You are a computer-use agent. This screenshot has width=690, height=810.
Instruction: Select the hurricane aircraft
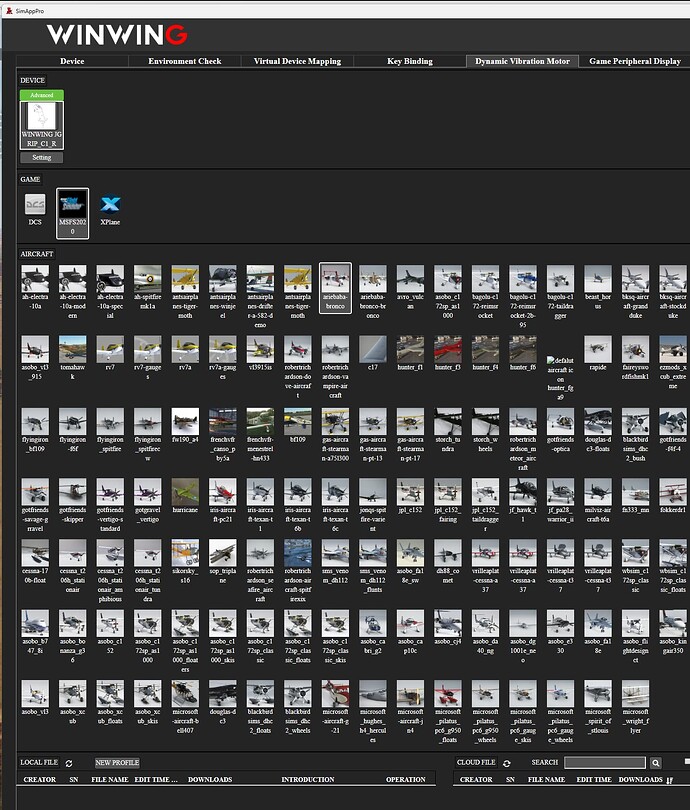click(x=185, y=492)
